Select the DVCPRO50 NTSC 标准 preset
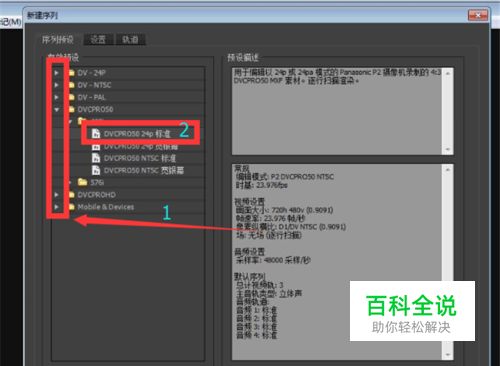 coord(140,158)
